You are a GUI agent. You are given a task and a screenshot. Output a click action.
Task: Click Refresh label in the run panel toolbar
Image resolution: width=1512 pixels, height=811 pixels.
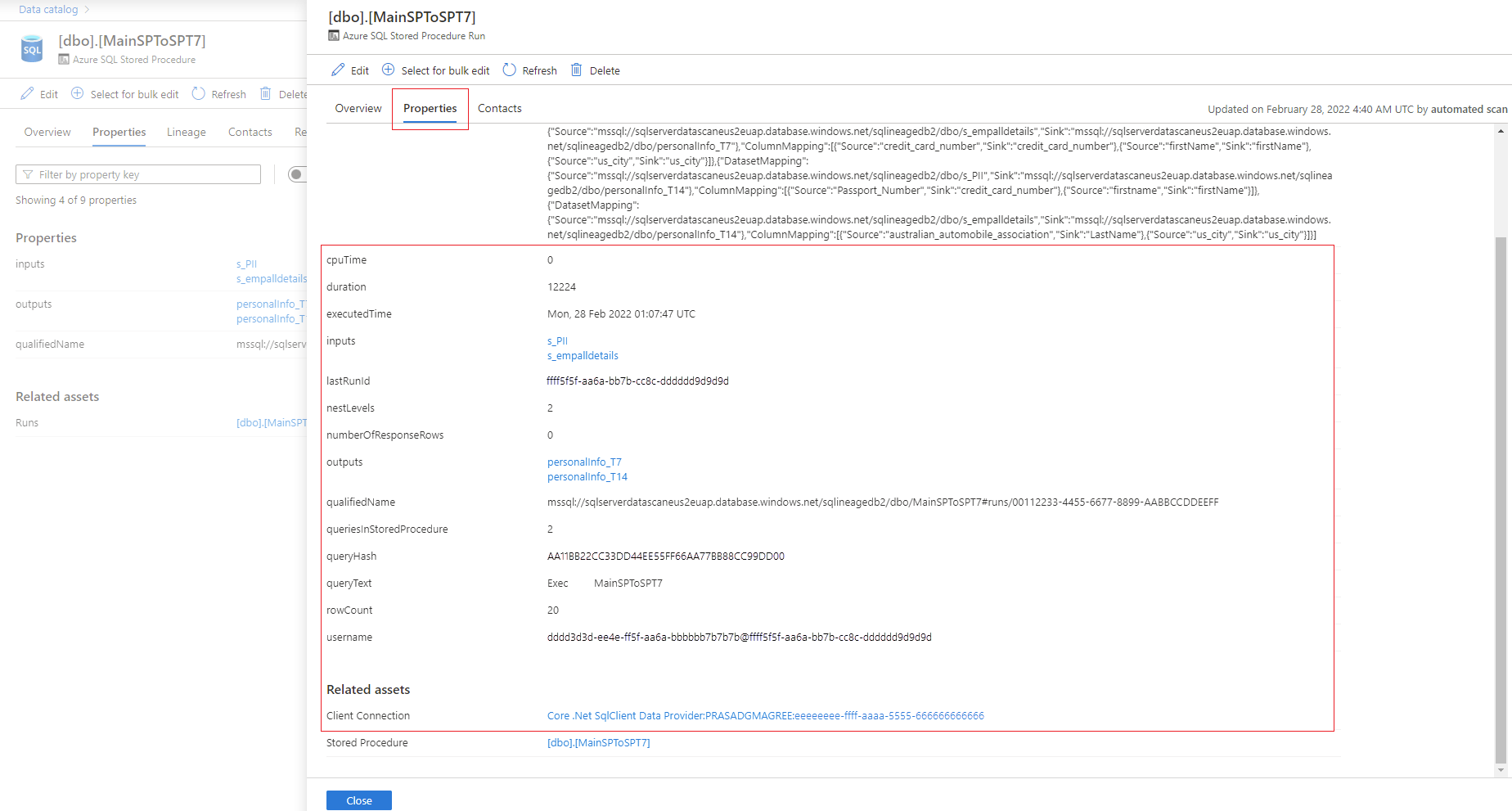pos(540,70)
